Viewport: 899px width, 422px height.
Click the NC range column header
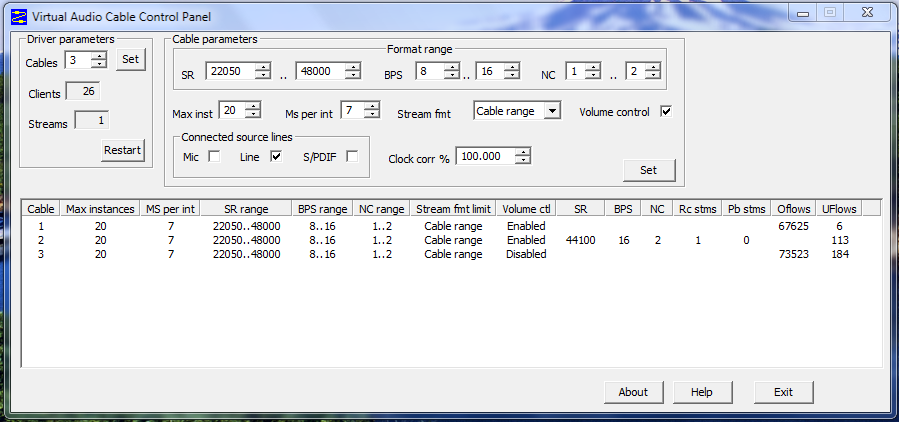click(x=382, y=209)
